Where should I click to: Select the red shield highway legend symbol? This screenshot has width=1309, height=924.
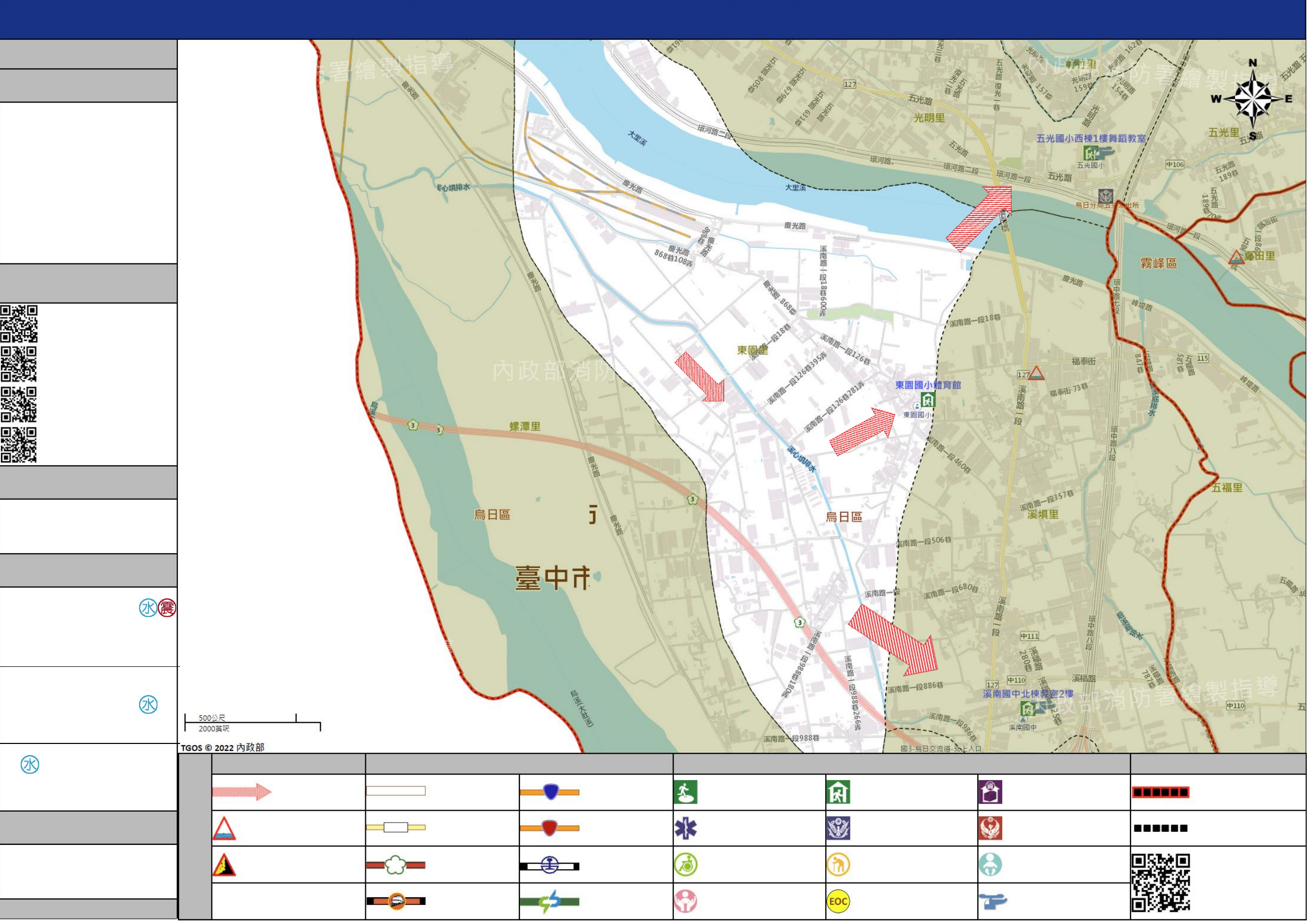pos(549,828)
